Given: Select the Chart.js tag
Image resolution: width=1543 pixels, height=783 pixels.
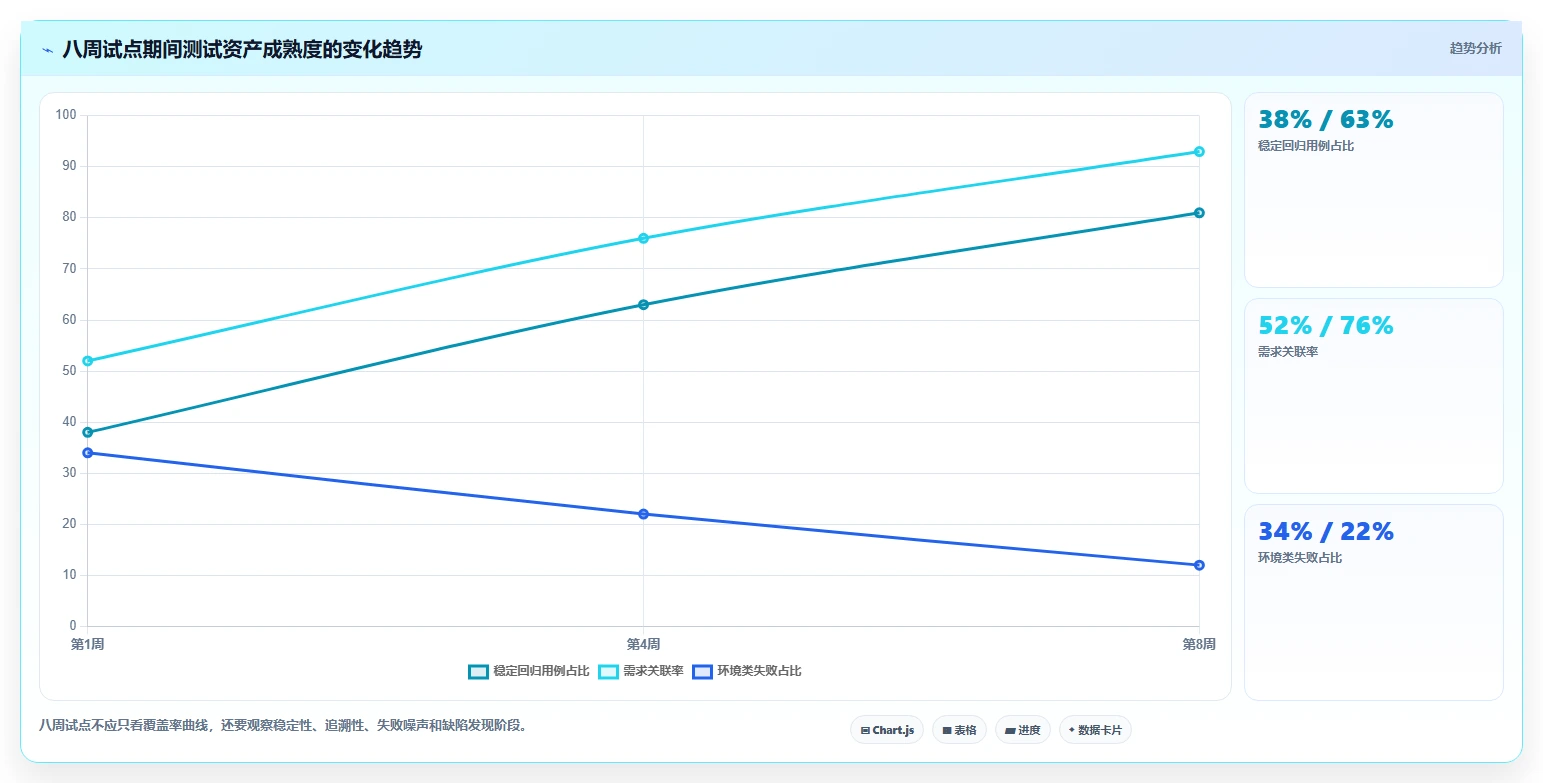Looking at the screenshot, I should tap(887, 730).
